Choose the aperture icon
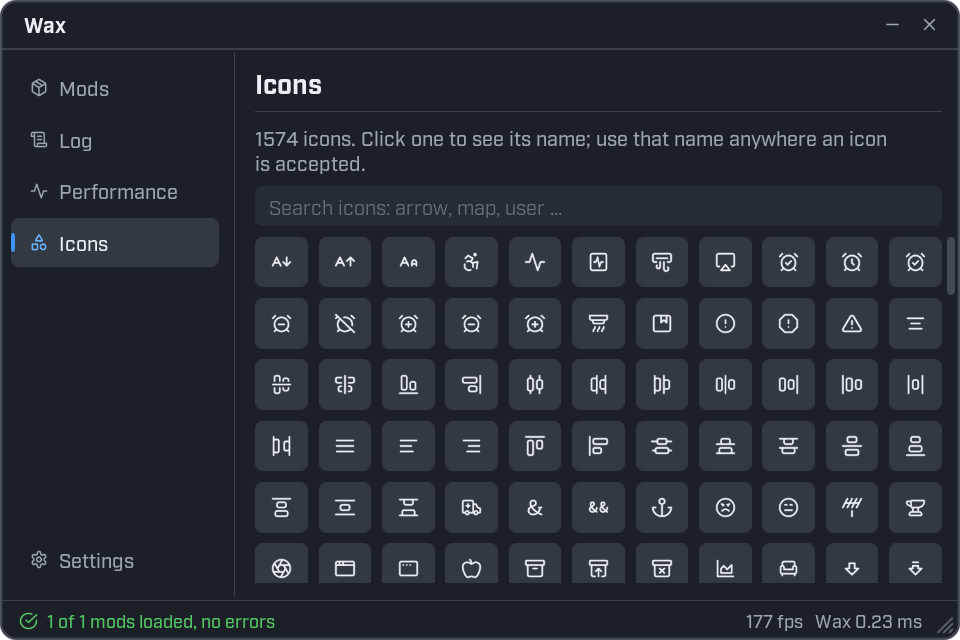This screenshot has width=960, height=640. (x=282, y=563)
